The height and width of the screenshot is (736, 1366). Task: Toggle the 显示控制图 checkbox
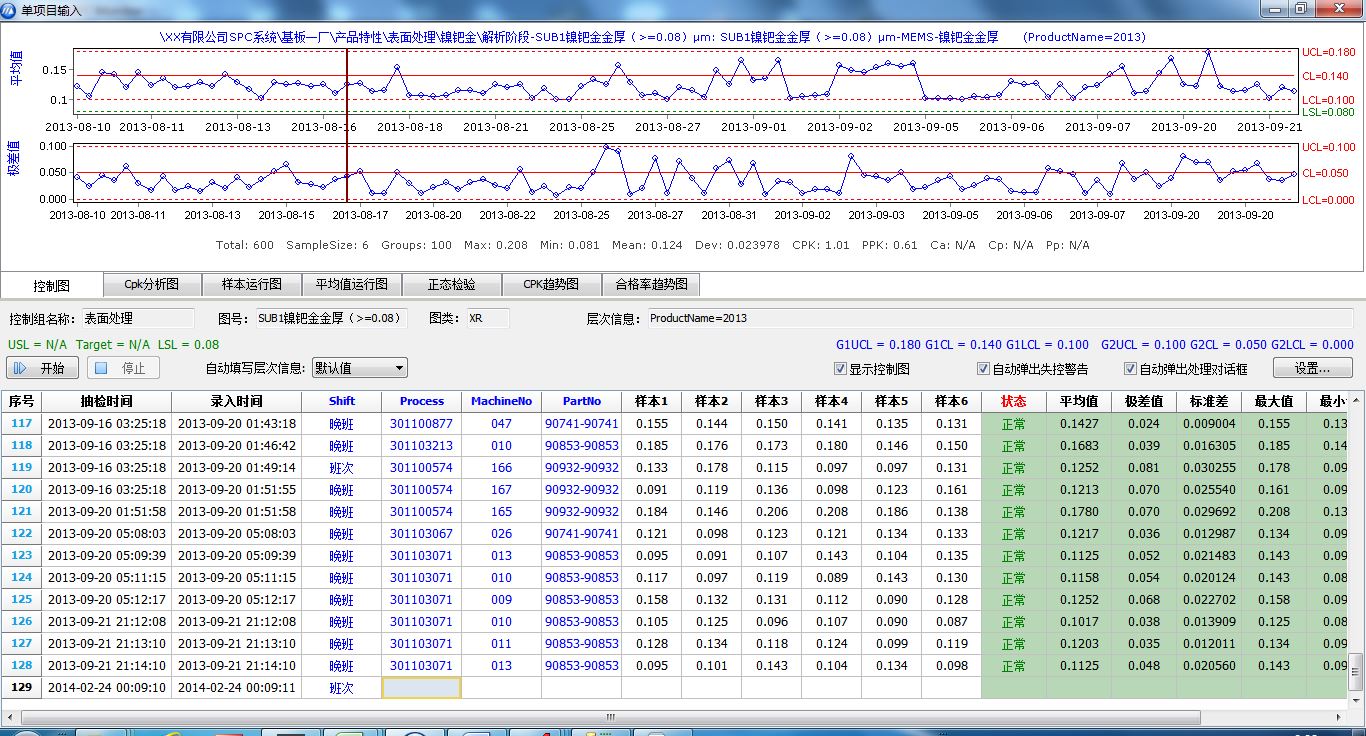841,369
